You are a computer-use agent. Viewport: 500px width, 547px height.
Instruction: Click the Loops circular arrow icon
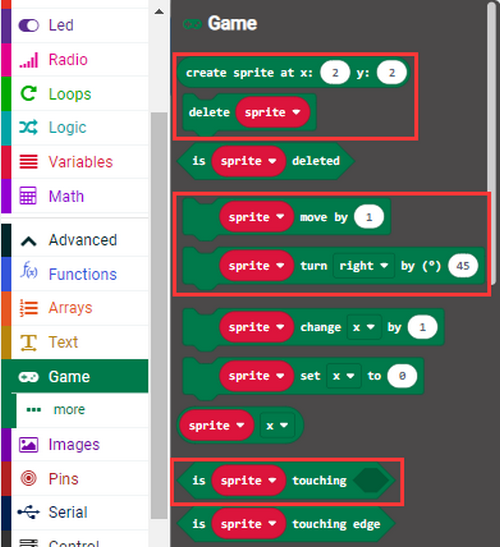pyautogui.click(x=28, y=94)
